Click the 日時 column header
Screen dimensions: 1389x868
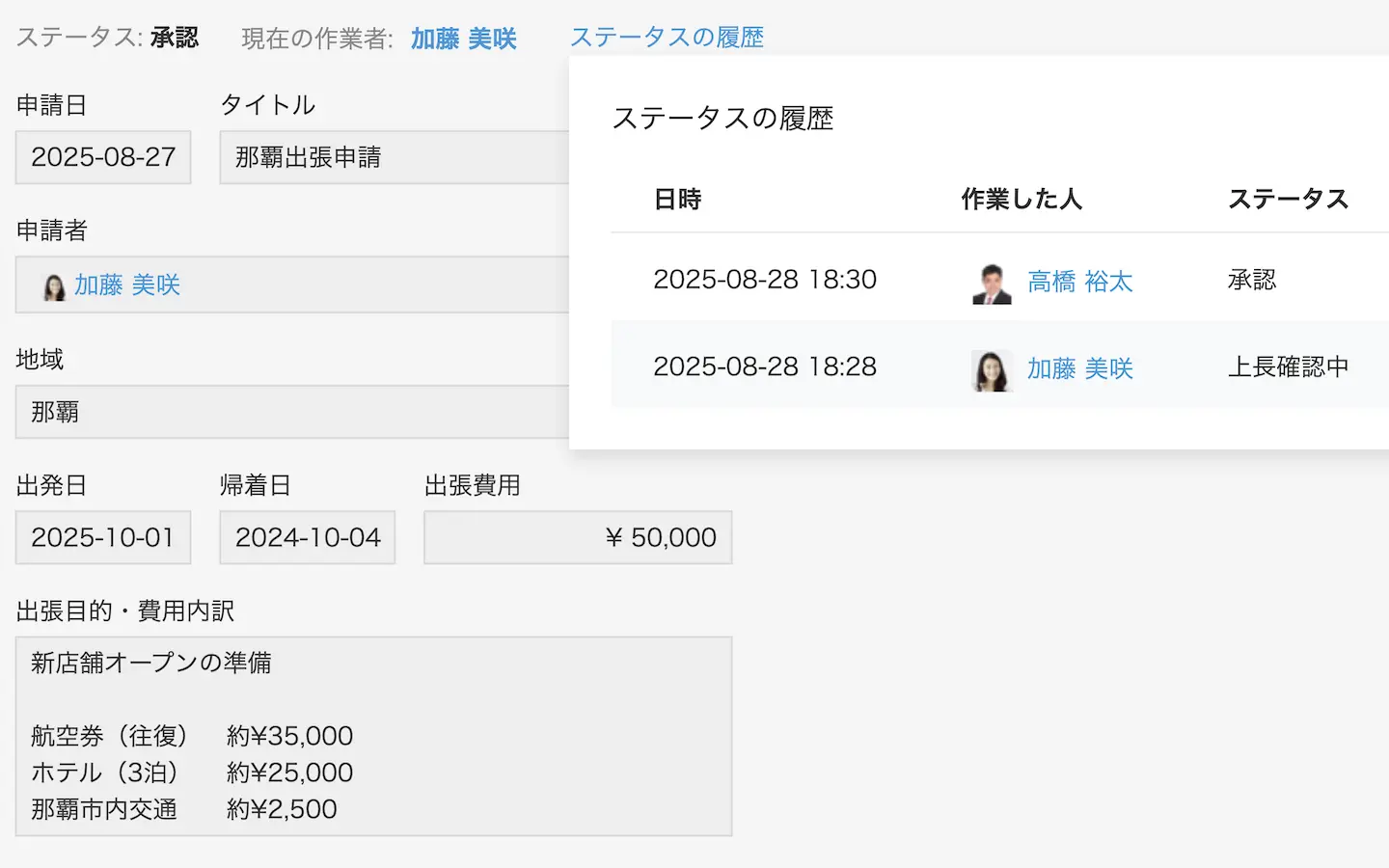click(677, 200)
